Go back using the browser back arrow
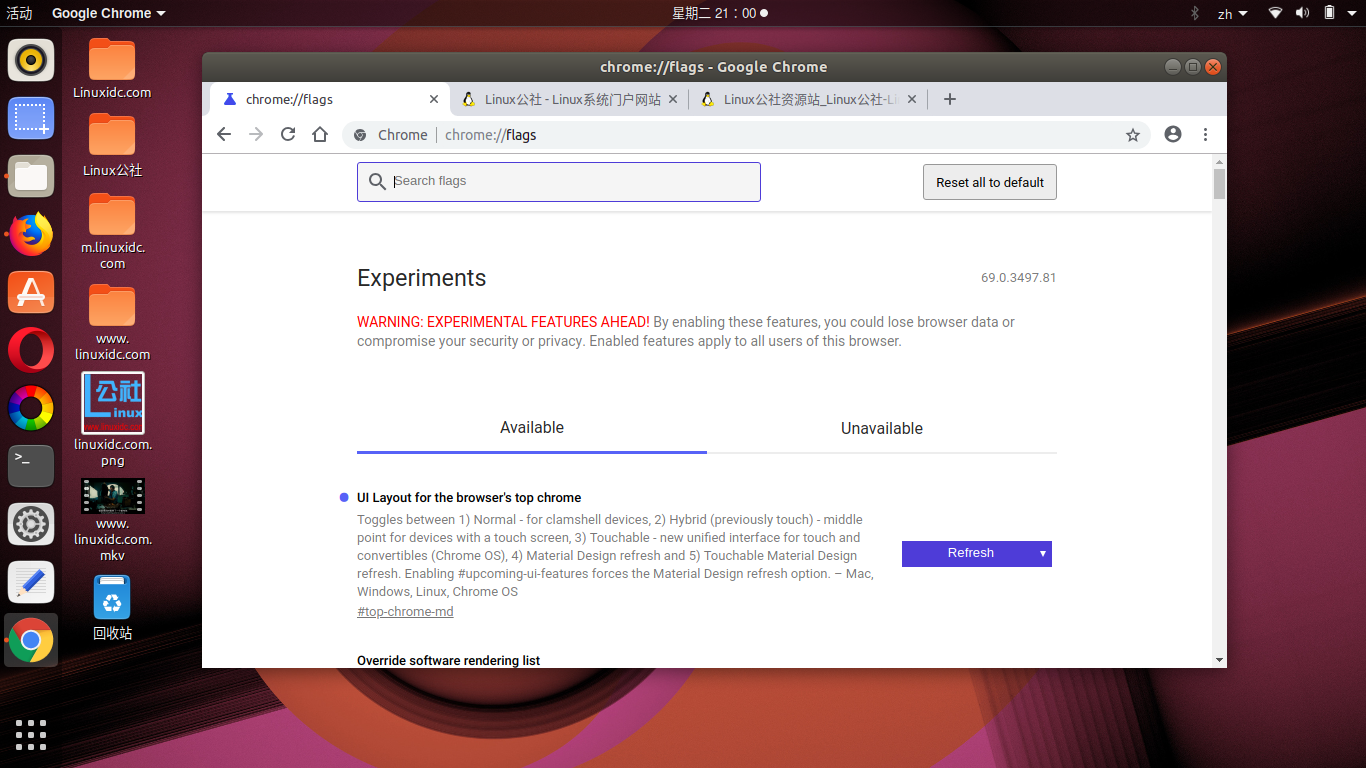The width and height of the screenshot is (1366, 768). click(x=224, y=135)
